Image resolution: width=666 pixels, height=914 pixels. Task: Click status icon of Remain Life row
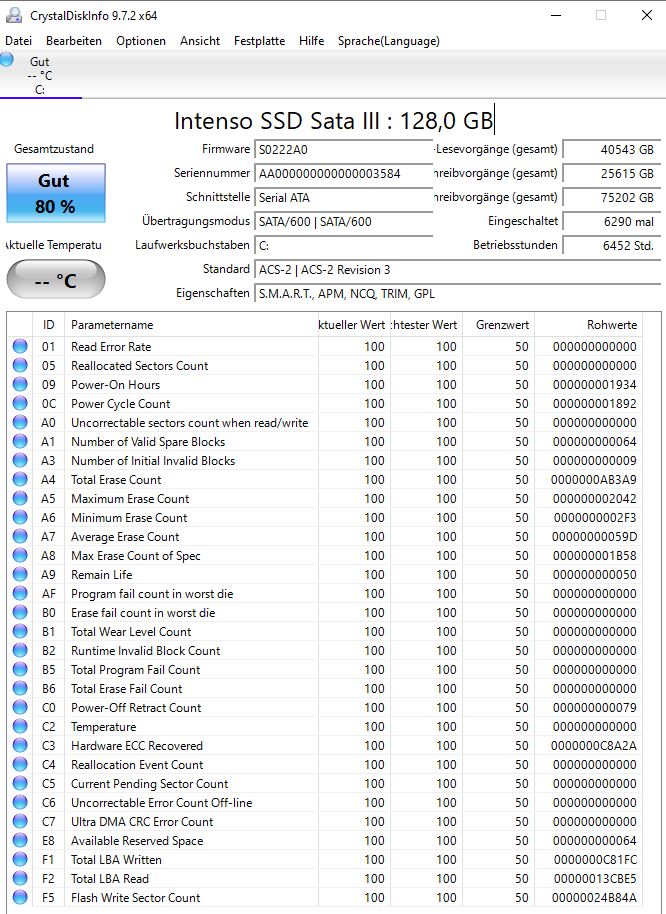click(20, 574)
